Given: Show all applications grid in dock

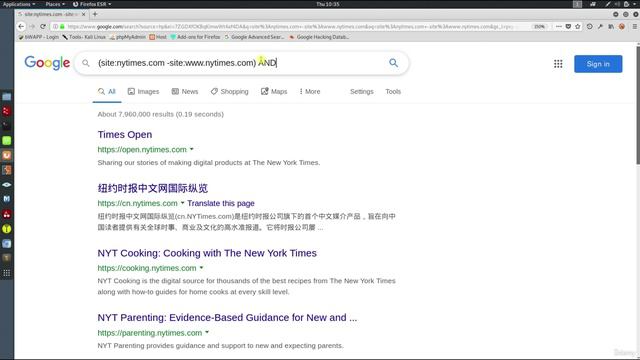Looking at the screenshot, I should click(x=7, y=273).
